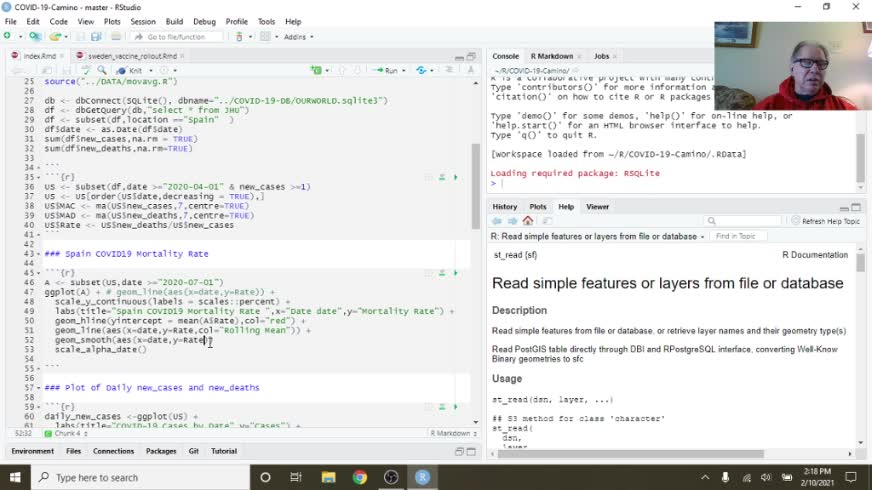Click Show in new window help icon
872x490 pixels.
click(547, 221)
